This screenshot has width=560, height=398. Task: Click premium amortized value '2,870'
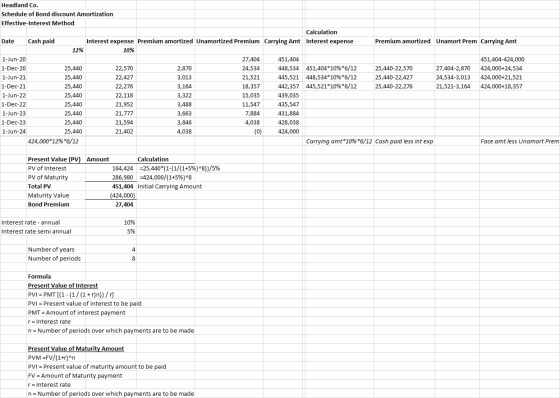point(184,68)
